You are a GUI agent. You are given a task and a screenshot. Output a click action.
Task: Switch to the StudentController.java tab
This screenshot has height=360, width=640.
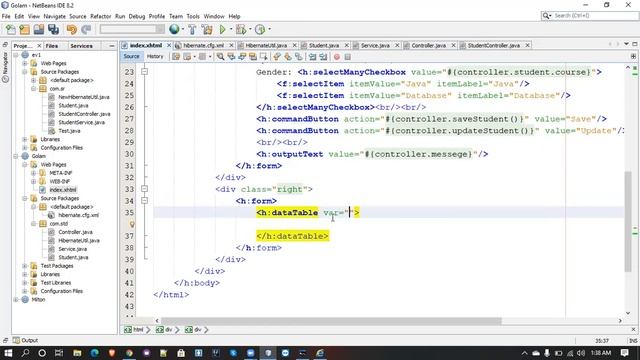493,45
